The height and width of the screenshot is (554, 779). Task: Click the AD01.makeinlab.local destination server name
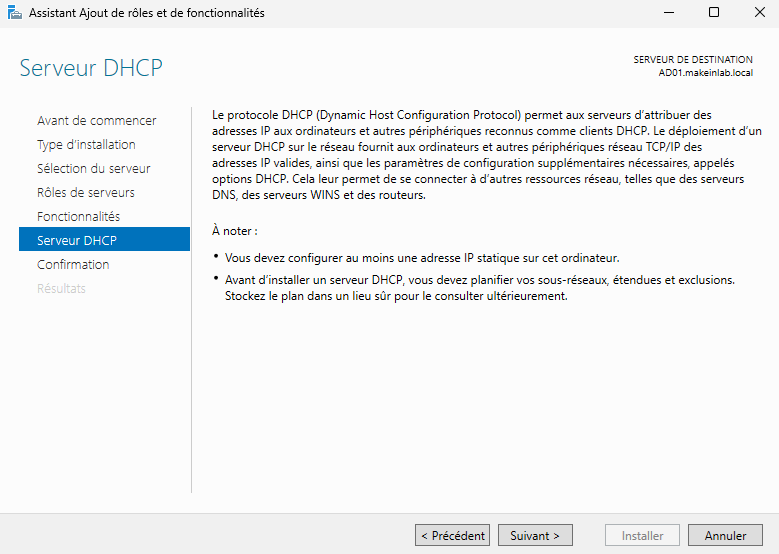click(x=705, y=72)
